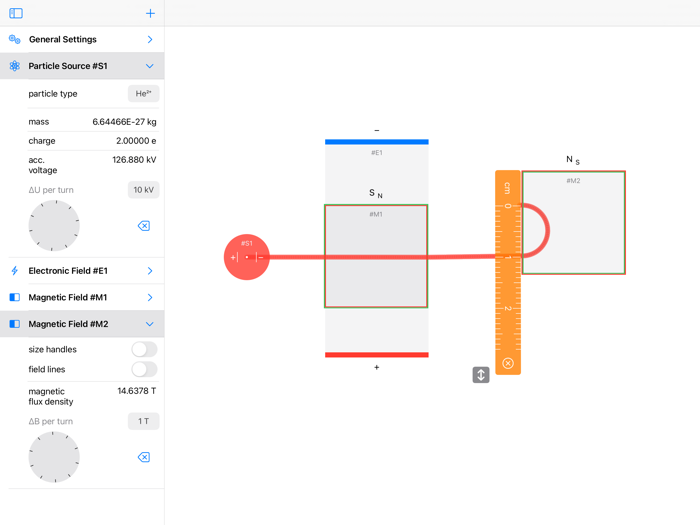The image size is (700, 525).
Task: Select Particle Source #S1 row
Action: pos(82,66)
